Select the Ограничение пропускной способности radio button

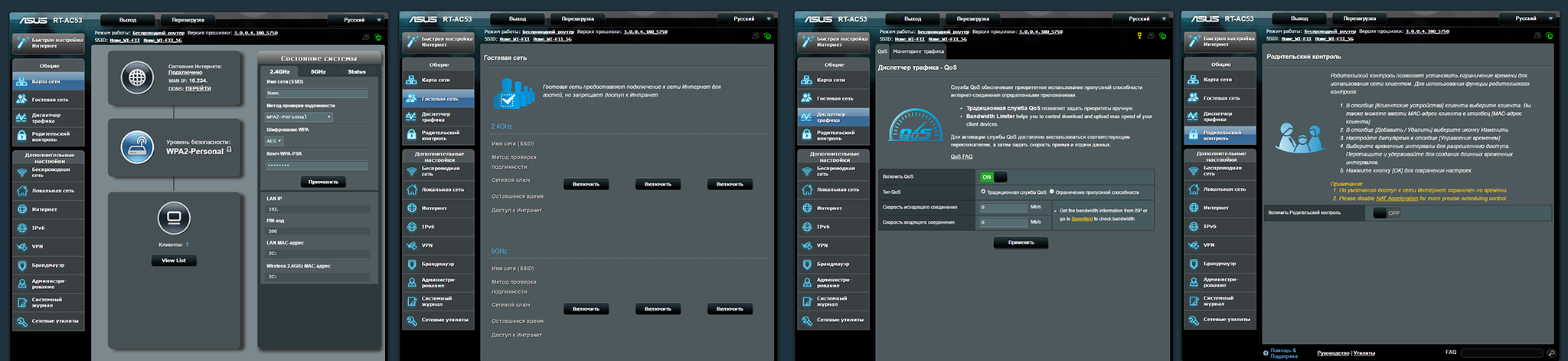click(x=1052, y=192)
